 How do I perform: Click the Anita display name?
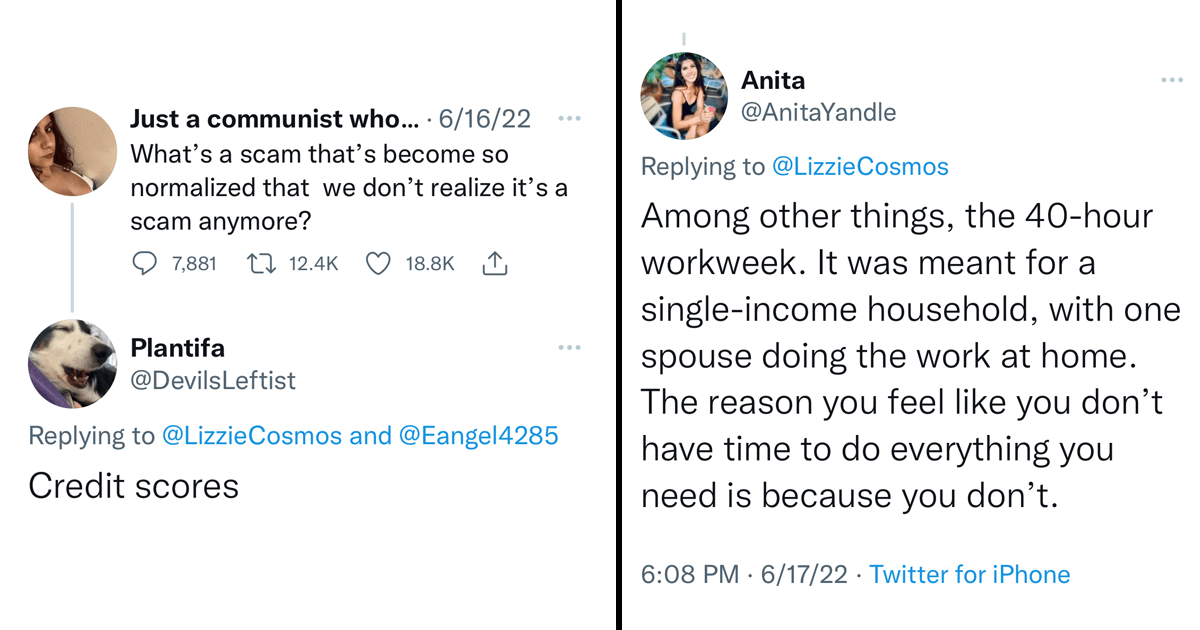point(773,80)
